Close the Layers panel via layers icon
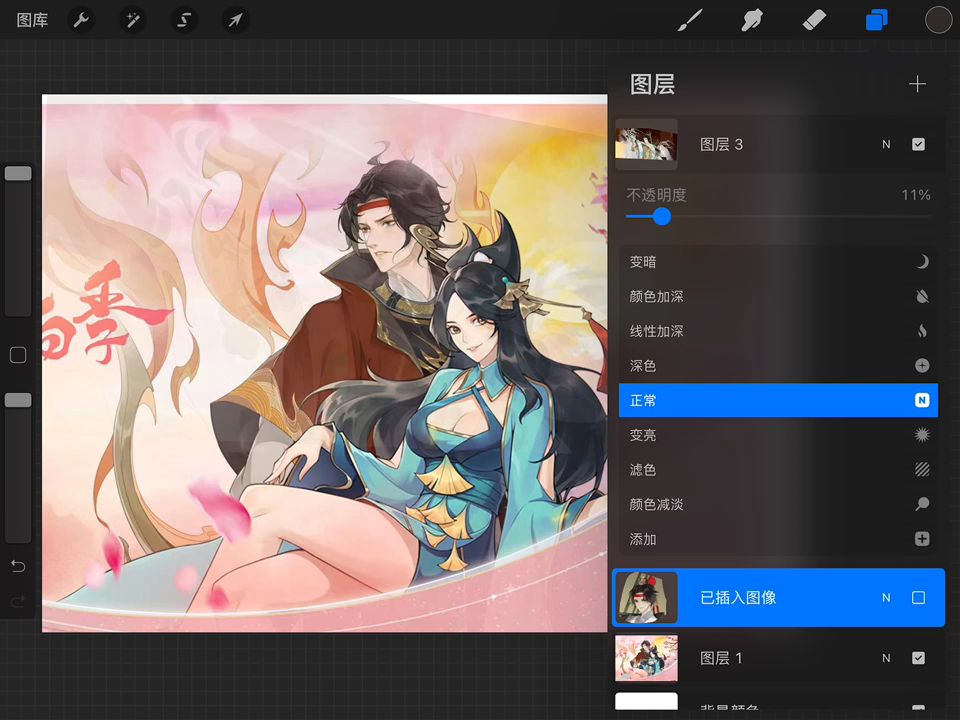The width and height of the screenshot is (960, 720). point(876,20)
